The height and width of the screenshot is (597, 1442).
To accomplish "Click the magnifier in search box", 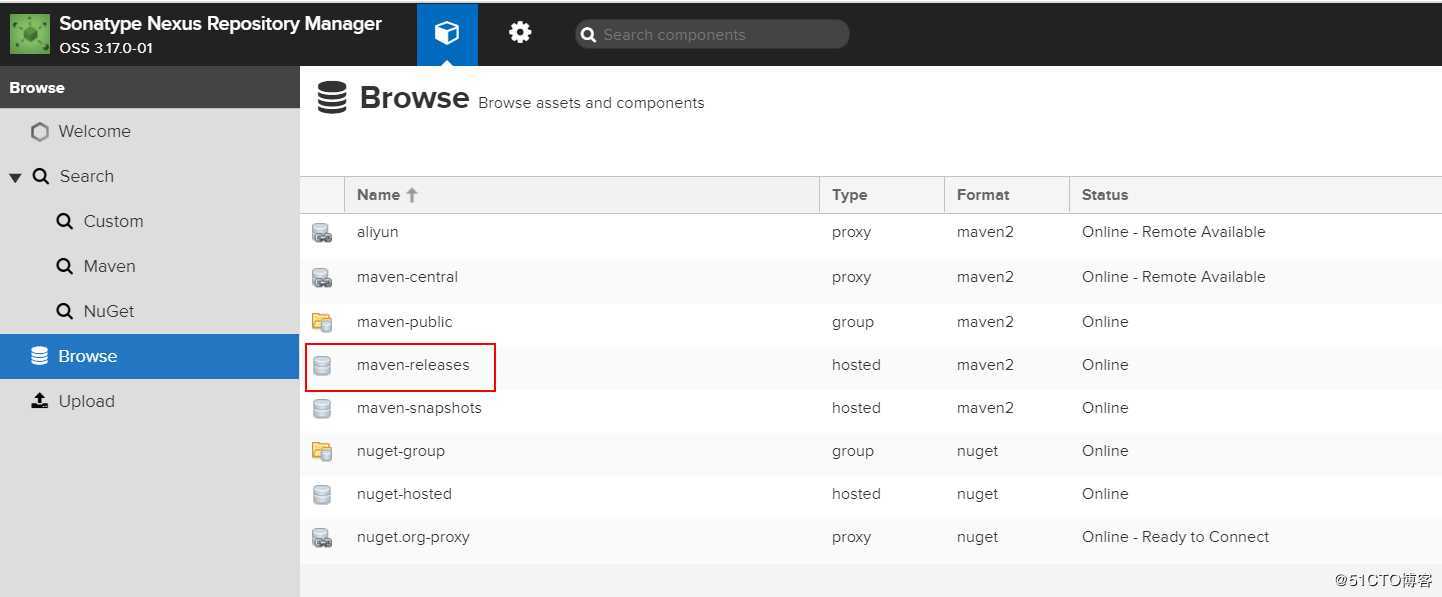I will [589, 35].
